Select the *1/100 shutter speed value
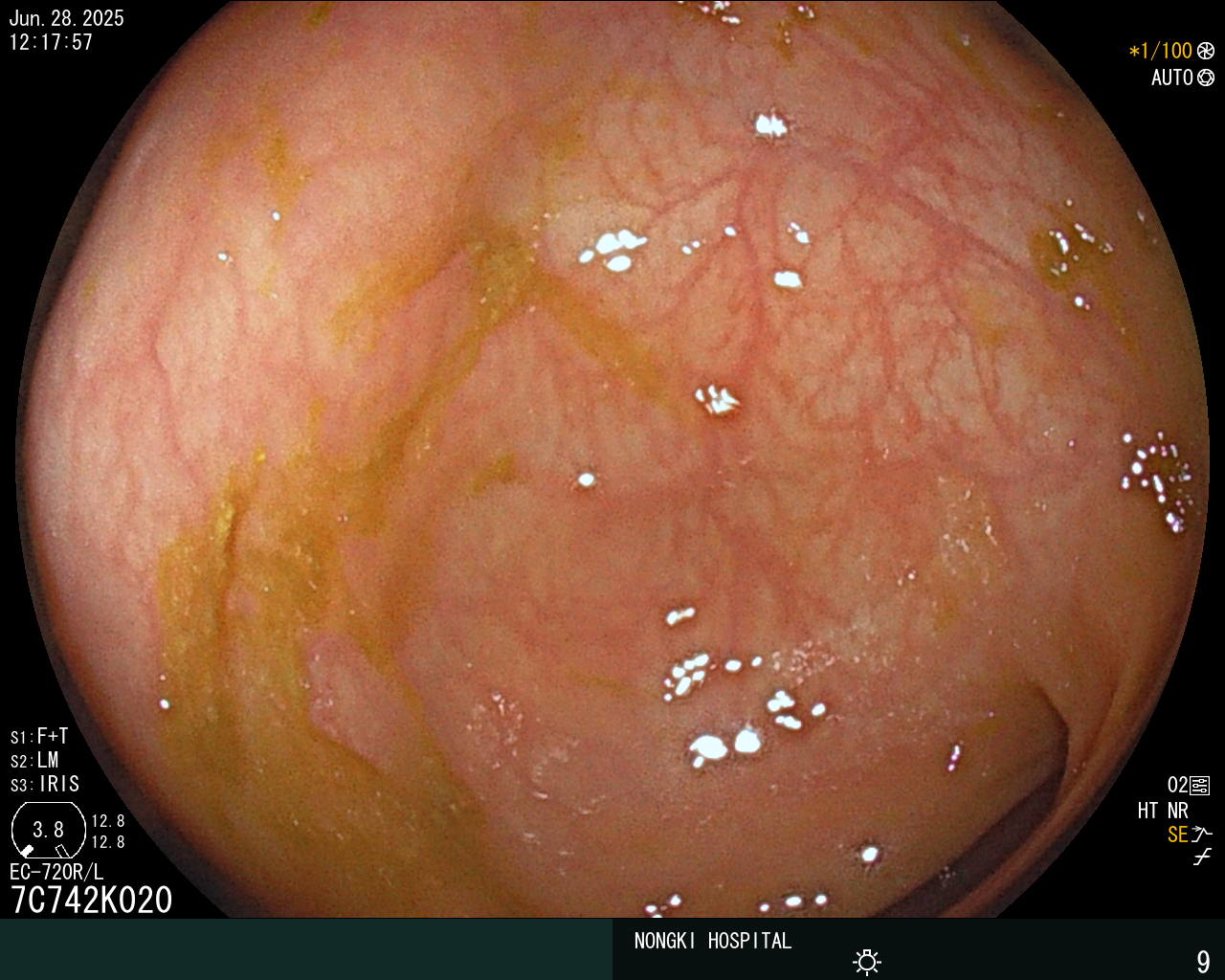 (x=1160, y=52)
